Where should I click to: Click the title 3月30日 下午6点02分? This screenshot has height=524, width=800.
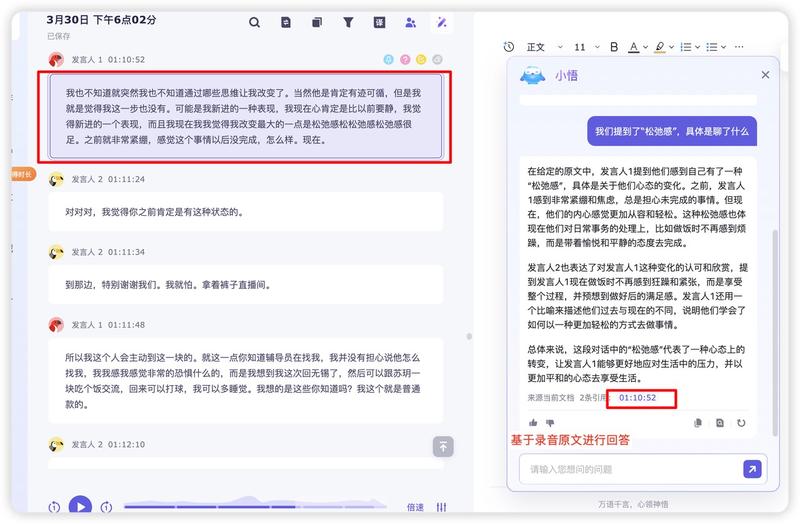pos(101,20)
